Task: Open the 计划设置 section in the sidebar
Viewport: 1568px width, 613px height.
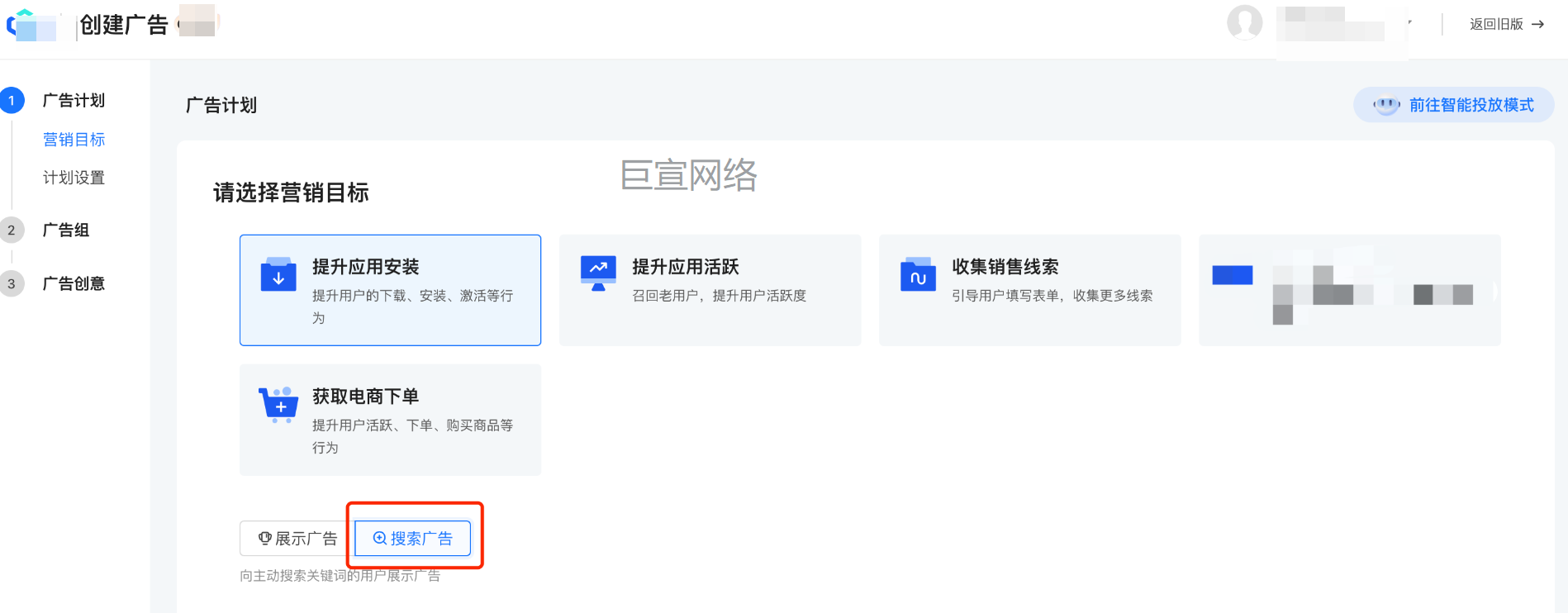Action: pyautogui.click(x=74, y=177)
